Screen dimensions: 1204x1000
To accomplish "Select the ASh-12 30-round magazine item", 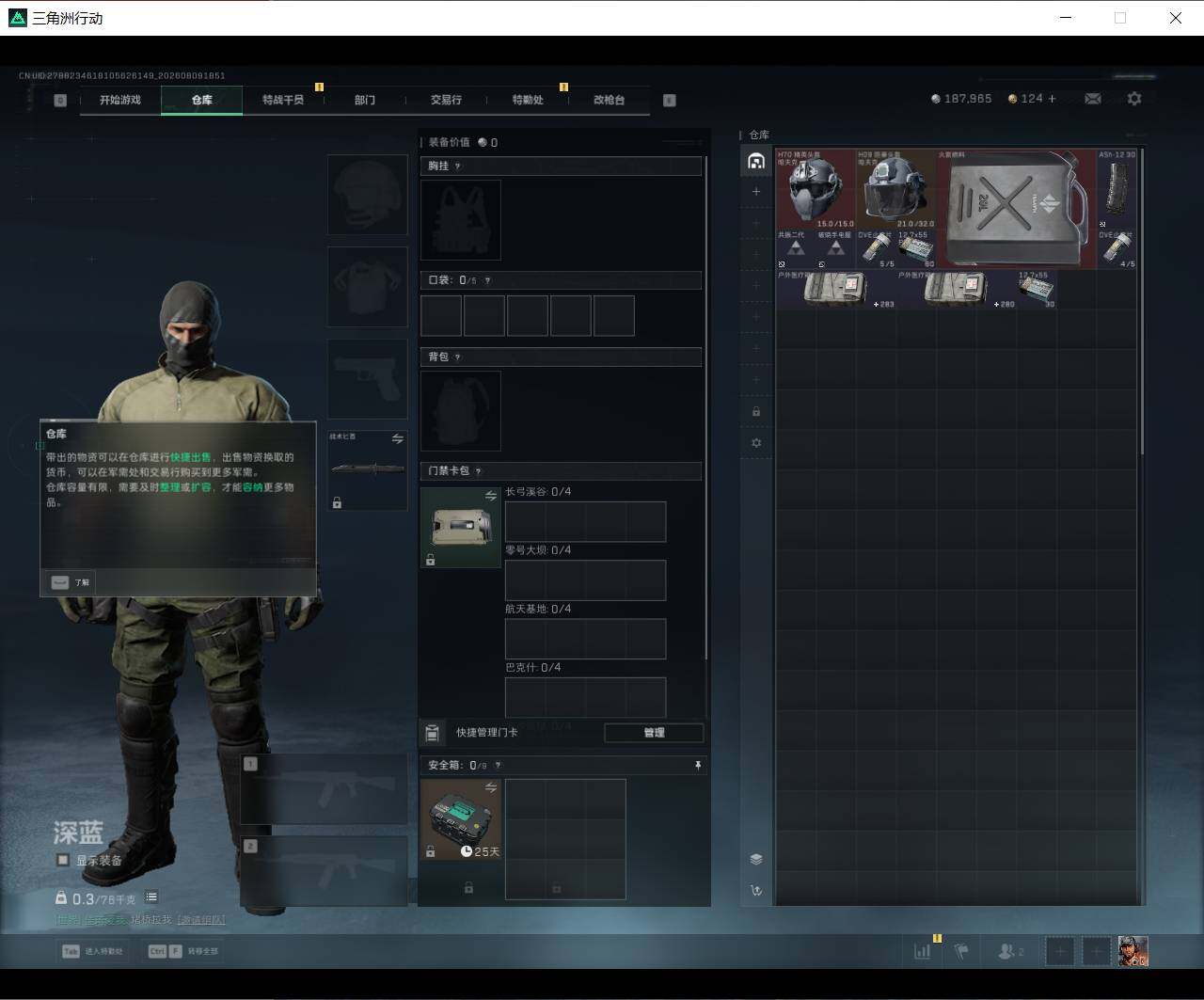I will (1117, 188).
